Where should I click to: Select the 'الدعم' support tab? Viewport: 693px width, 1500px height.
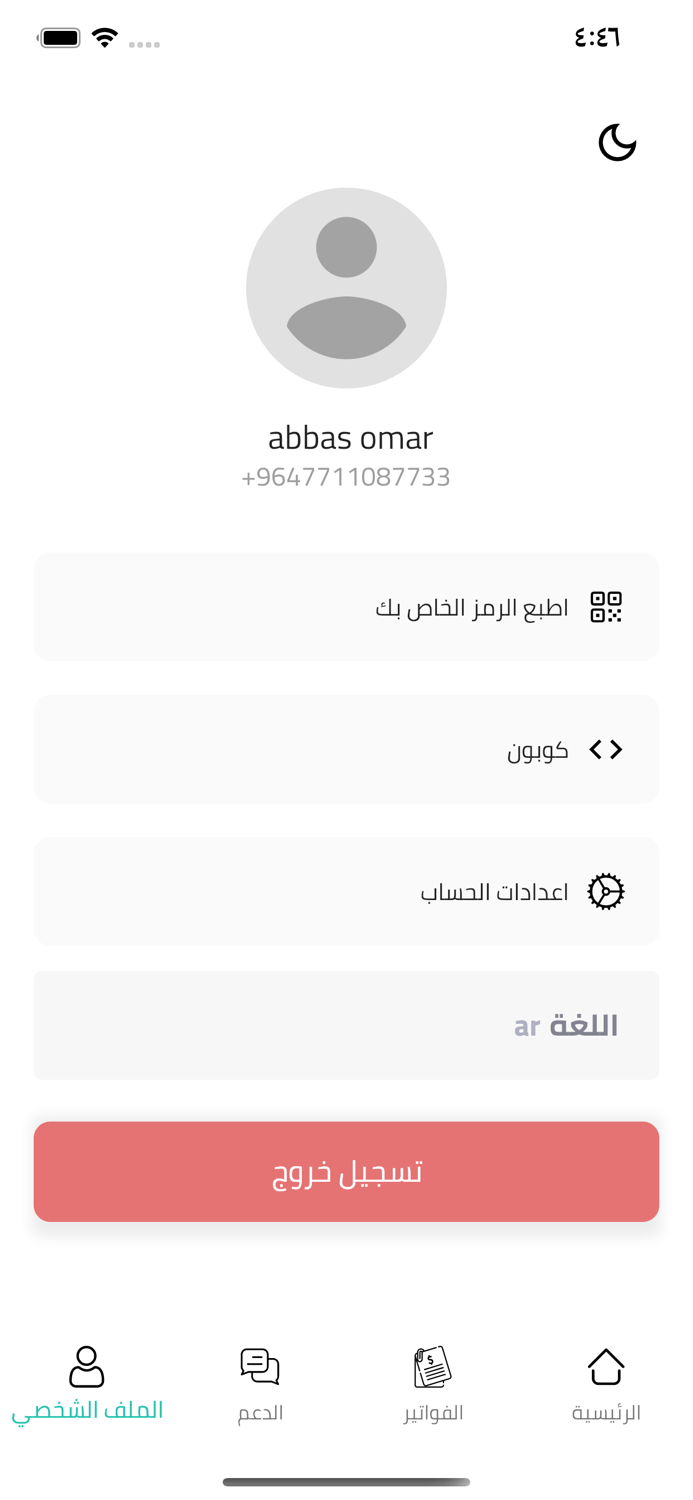pyautogui.click(x=259, y=1385)
